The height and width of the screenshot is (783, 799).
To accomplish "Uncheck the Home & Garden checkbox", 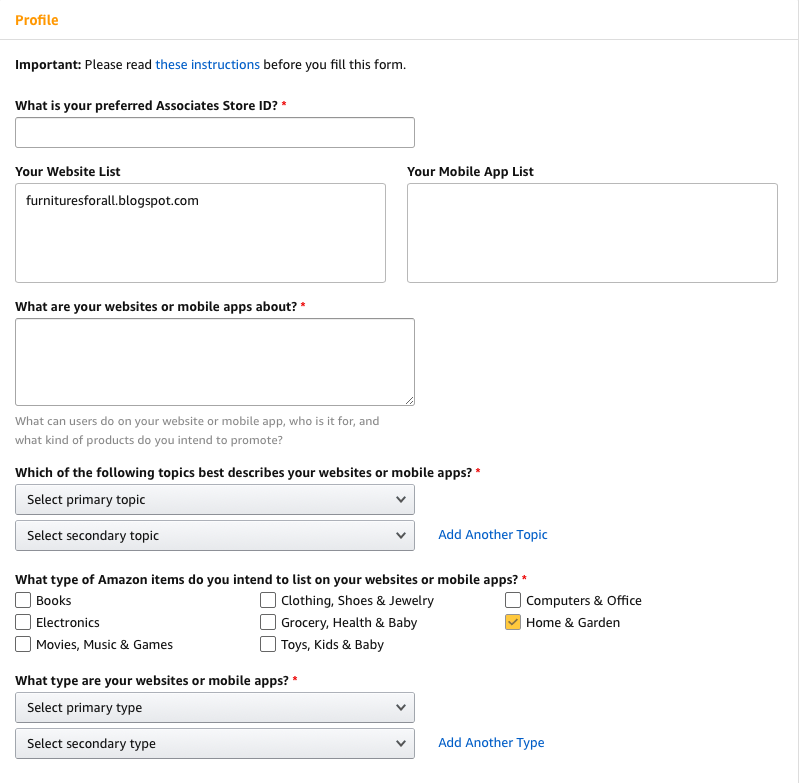I will (x=513, y=622).
